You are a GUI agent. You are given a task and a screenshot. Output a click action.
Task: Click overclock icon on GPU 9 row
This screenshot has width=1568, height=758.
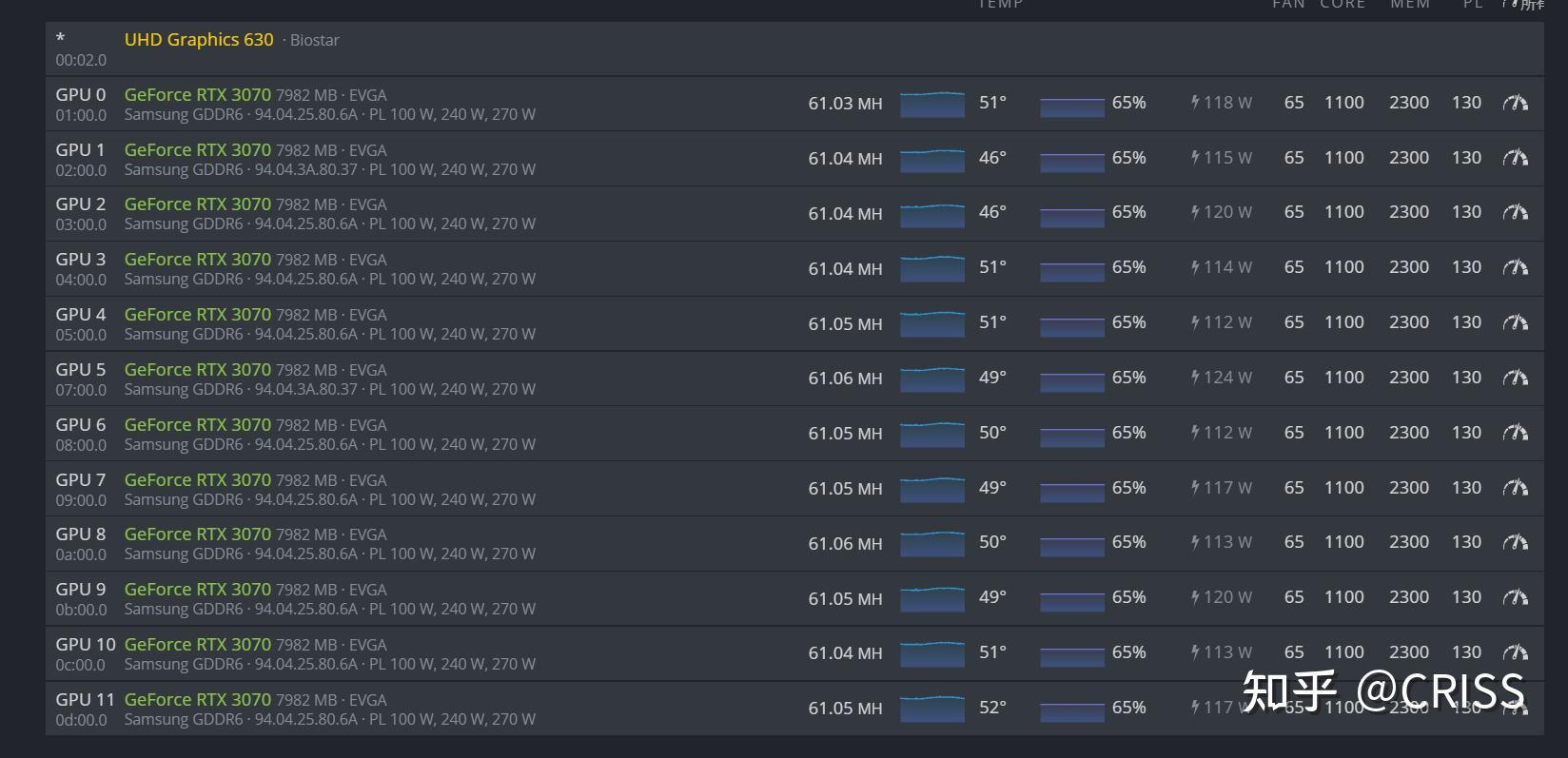coord(1515,597)
